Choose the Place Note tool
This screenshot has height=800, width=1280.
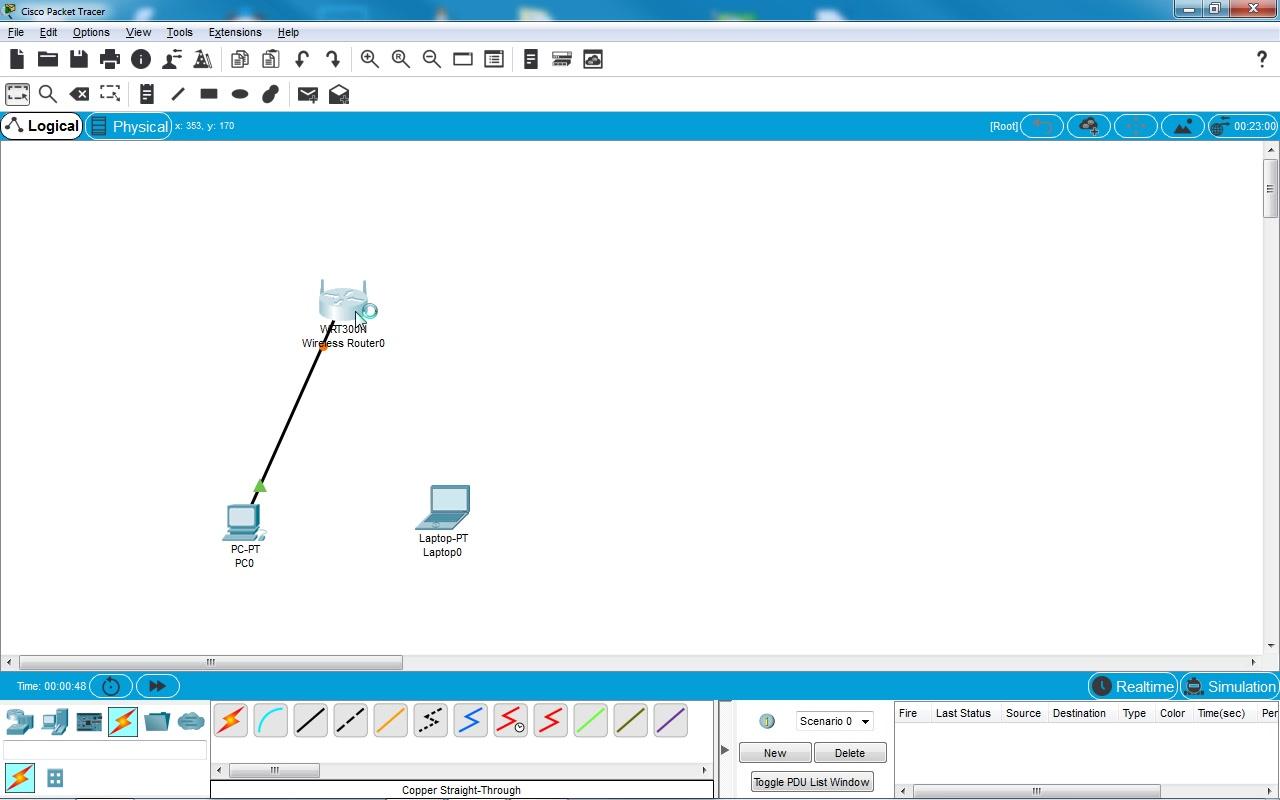pos(146,94)
